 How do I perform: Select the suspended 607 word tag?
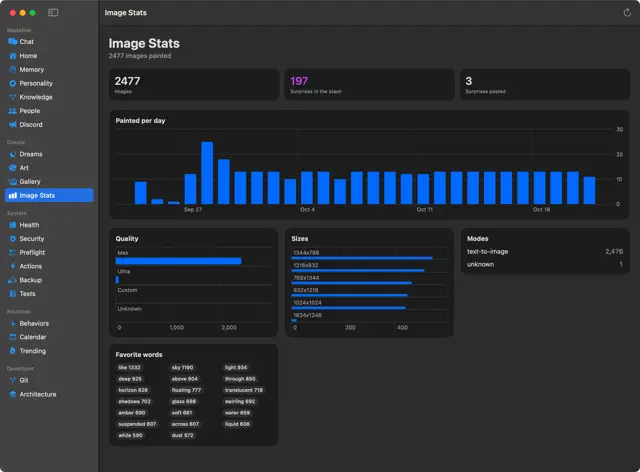tap(137, 424)
